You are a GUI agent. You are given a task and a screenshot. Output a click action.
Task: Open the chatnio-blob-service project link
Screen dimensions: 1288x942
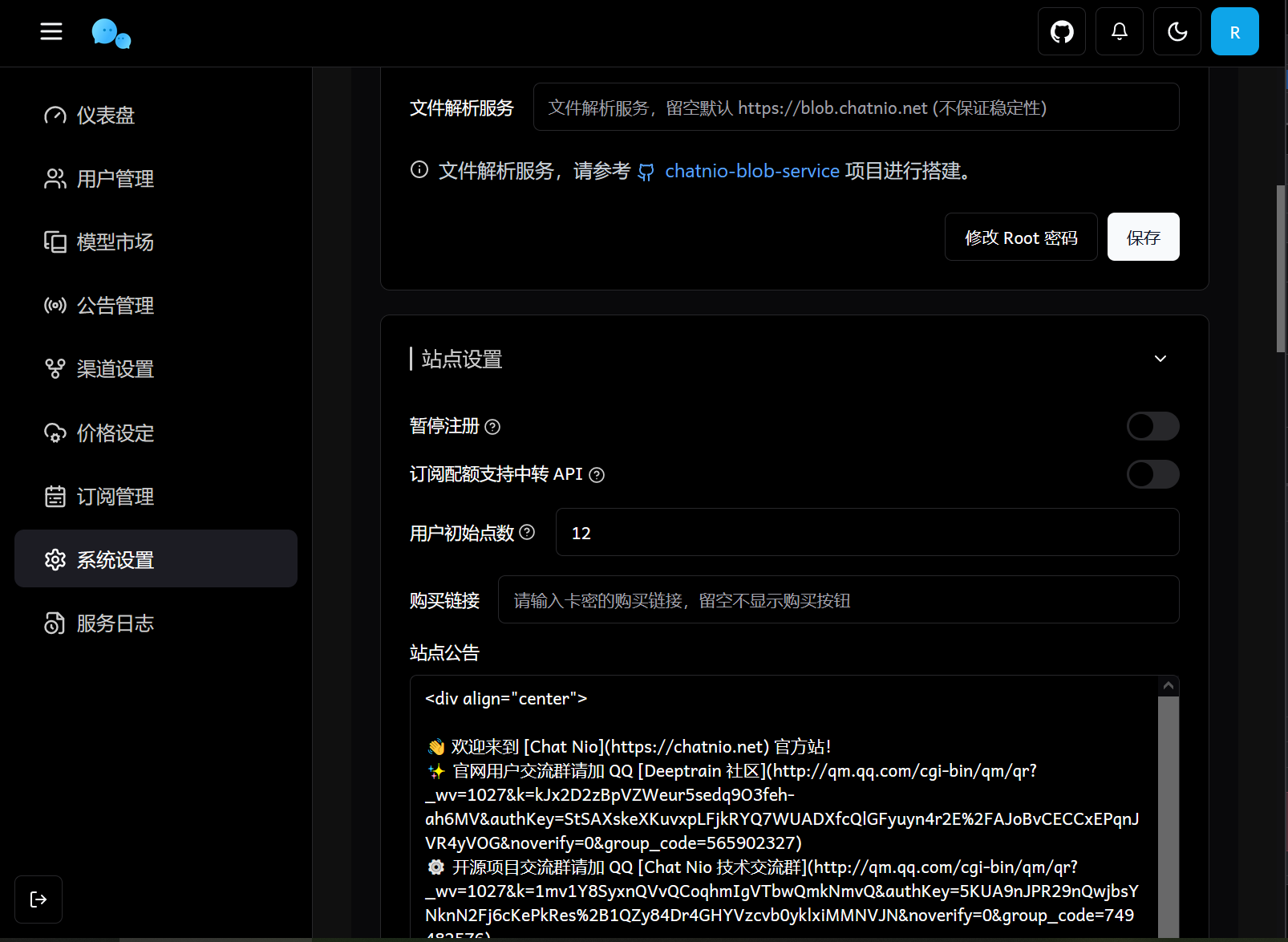click(x=751, y=170)
